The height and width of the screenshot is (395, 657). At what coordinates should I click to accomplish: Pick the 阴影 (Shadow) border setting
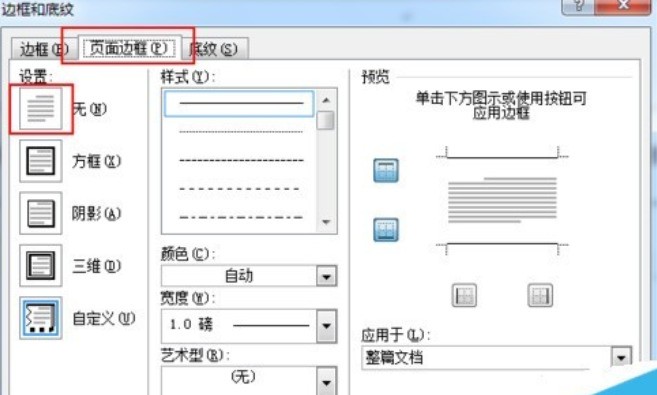coord(41,213)
